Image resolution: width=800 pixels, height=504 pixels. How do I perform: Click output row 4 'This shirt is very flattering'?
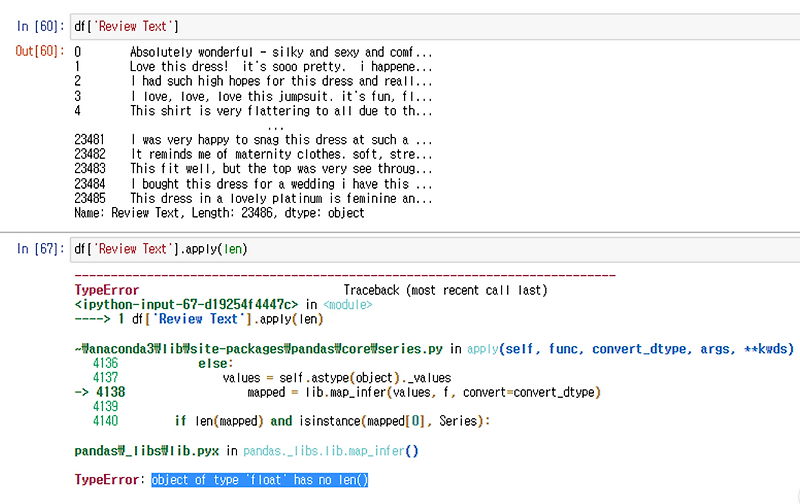(x=253, y=111)
